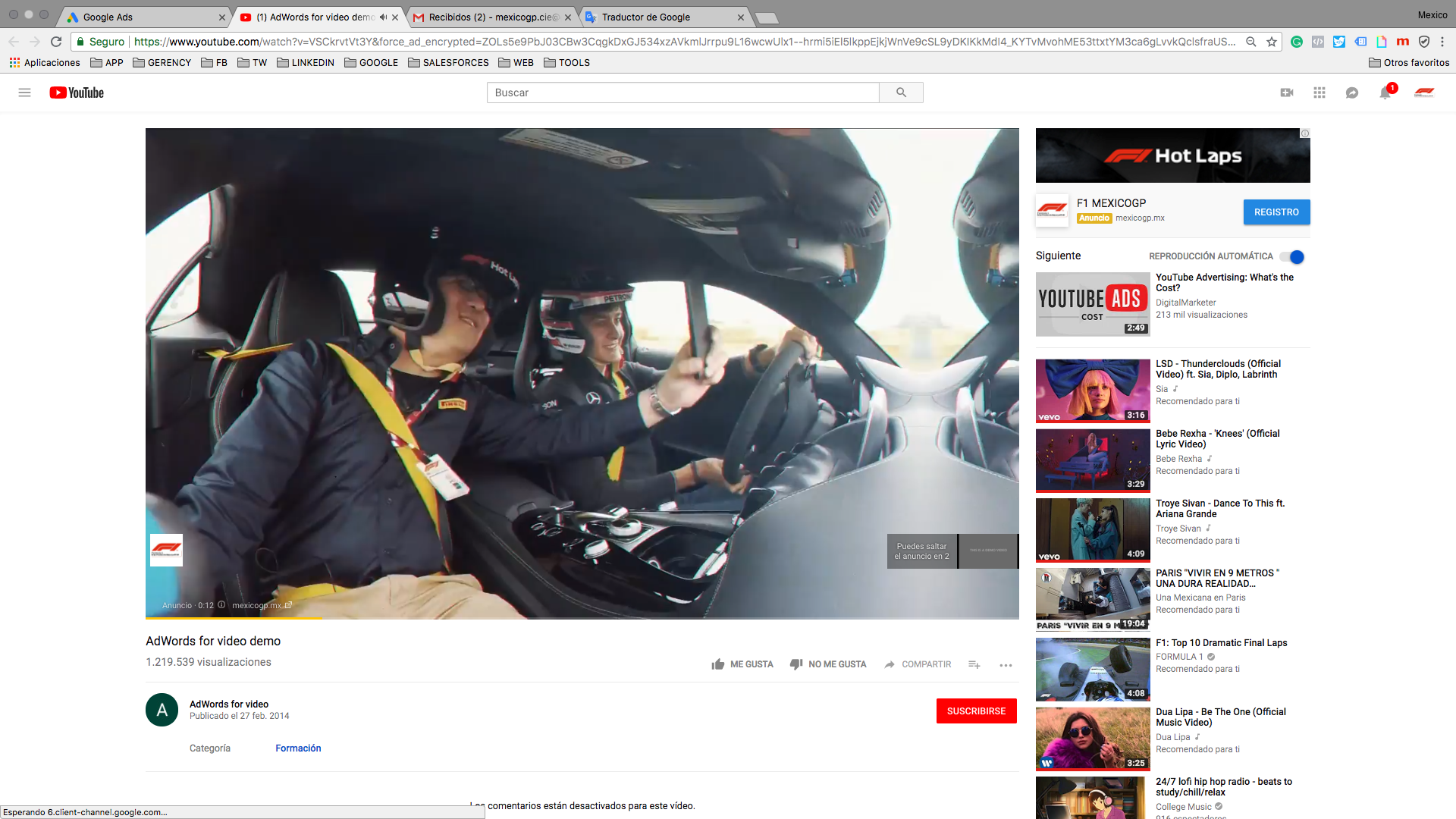
Task: Click the red SUSCRIBIRSE button
Action: coord(976,711)
